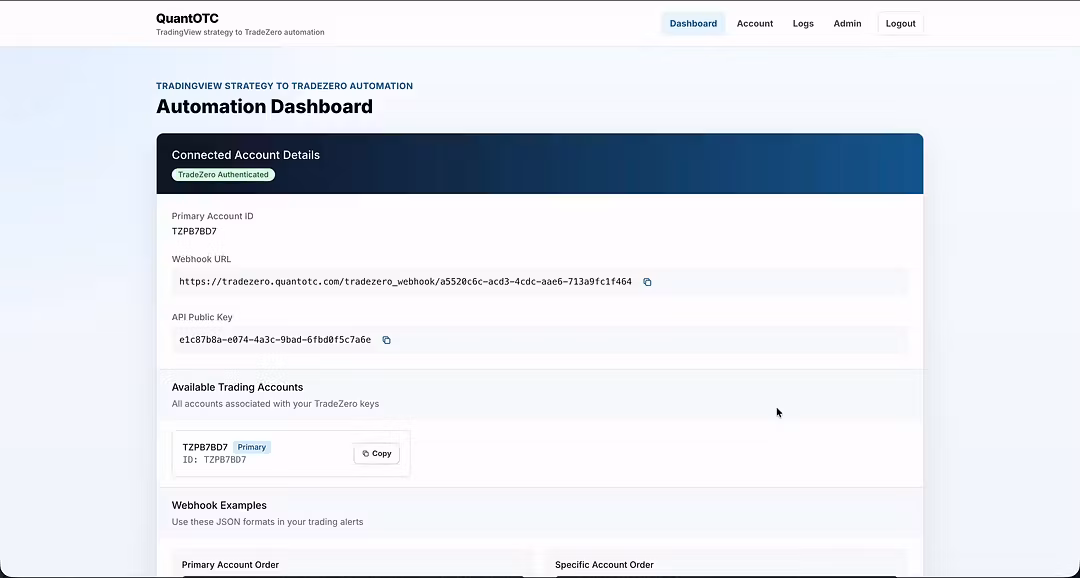Click the Specific Account Order example title

604,565
